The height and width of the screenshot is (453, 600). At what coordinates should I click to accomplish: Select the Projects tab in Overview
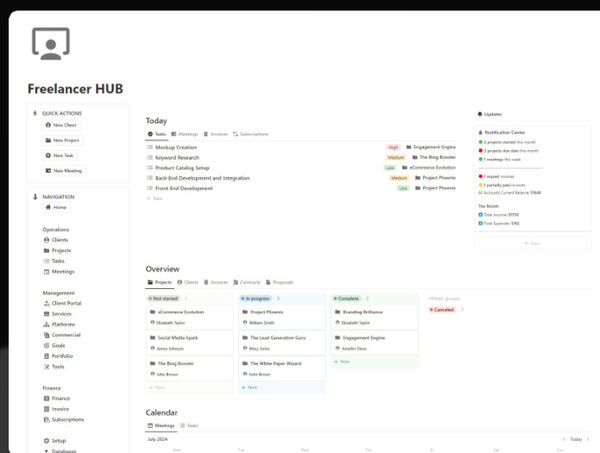click(x=160, y=282)
